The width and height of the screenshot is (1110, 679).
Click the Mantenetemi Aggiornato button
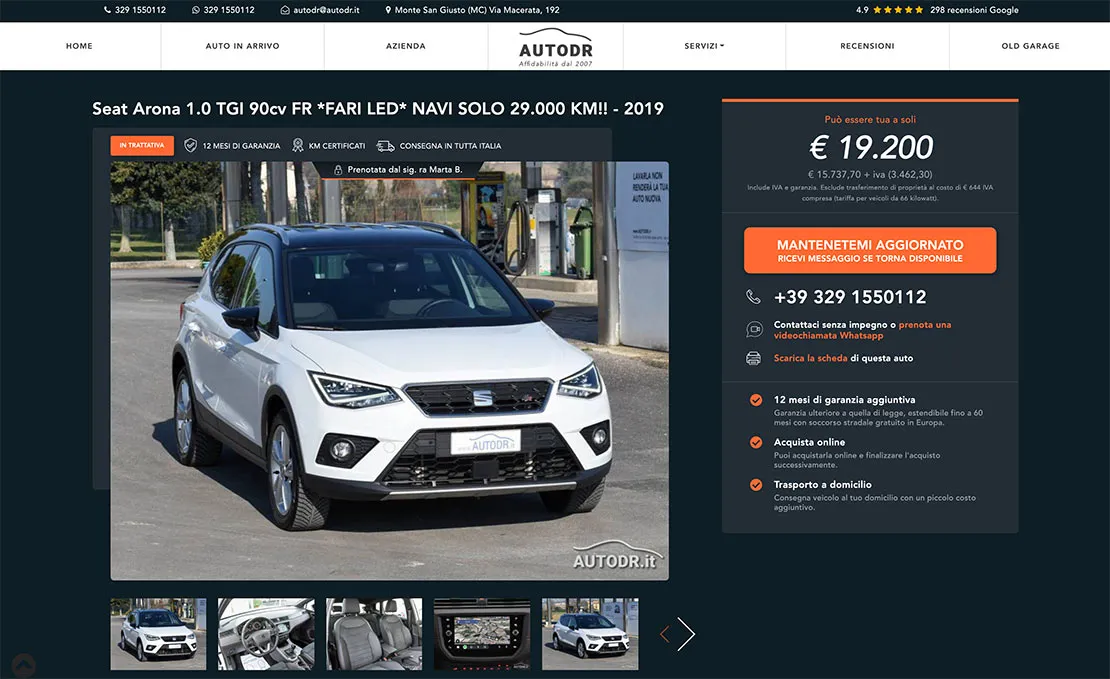coord(870,251)
